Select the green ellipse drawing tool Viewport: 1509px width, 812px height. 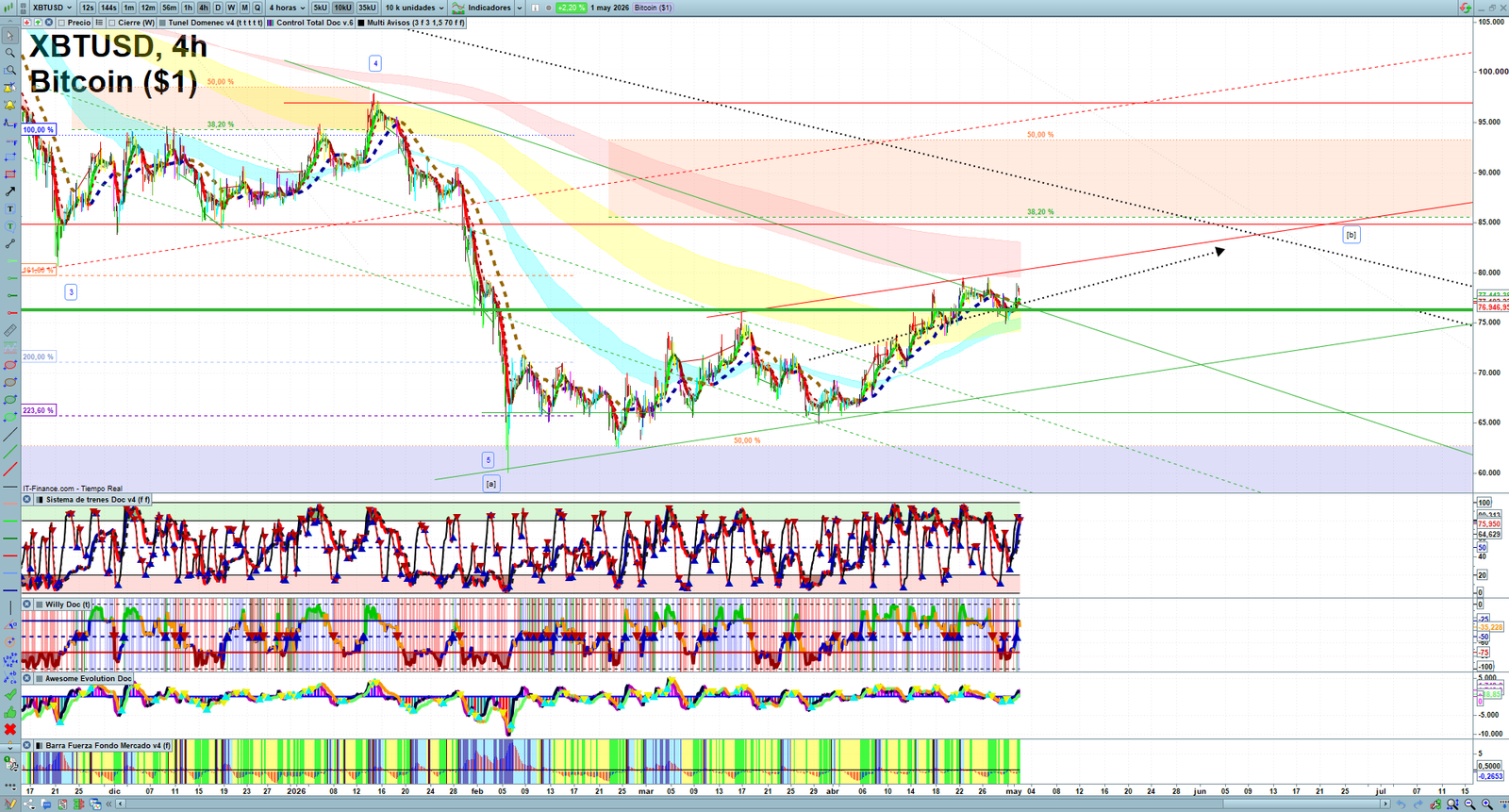click(x=10, y=400)
